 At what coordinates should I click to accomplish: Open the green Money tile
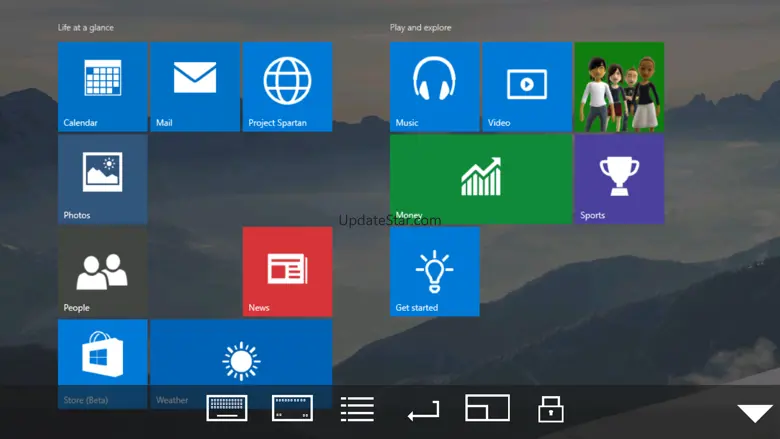click(481, 180)
